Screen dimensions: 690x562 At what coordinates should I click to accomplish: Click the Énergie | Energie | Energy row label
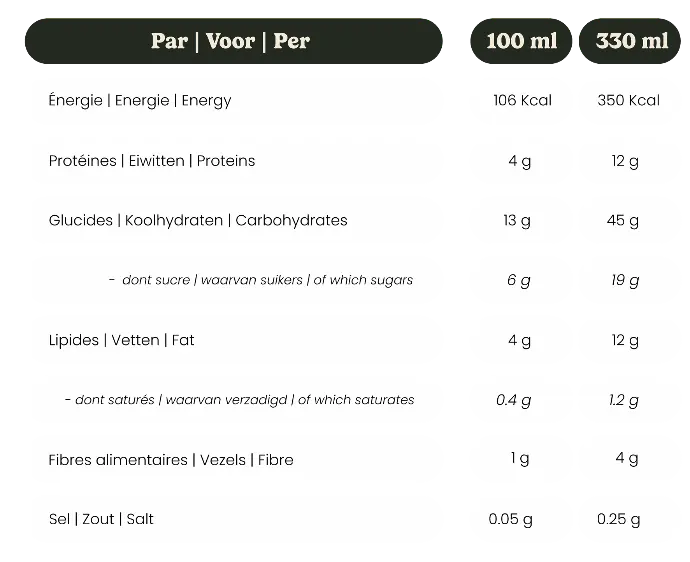point(140,100)
